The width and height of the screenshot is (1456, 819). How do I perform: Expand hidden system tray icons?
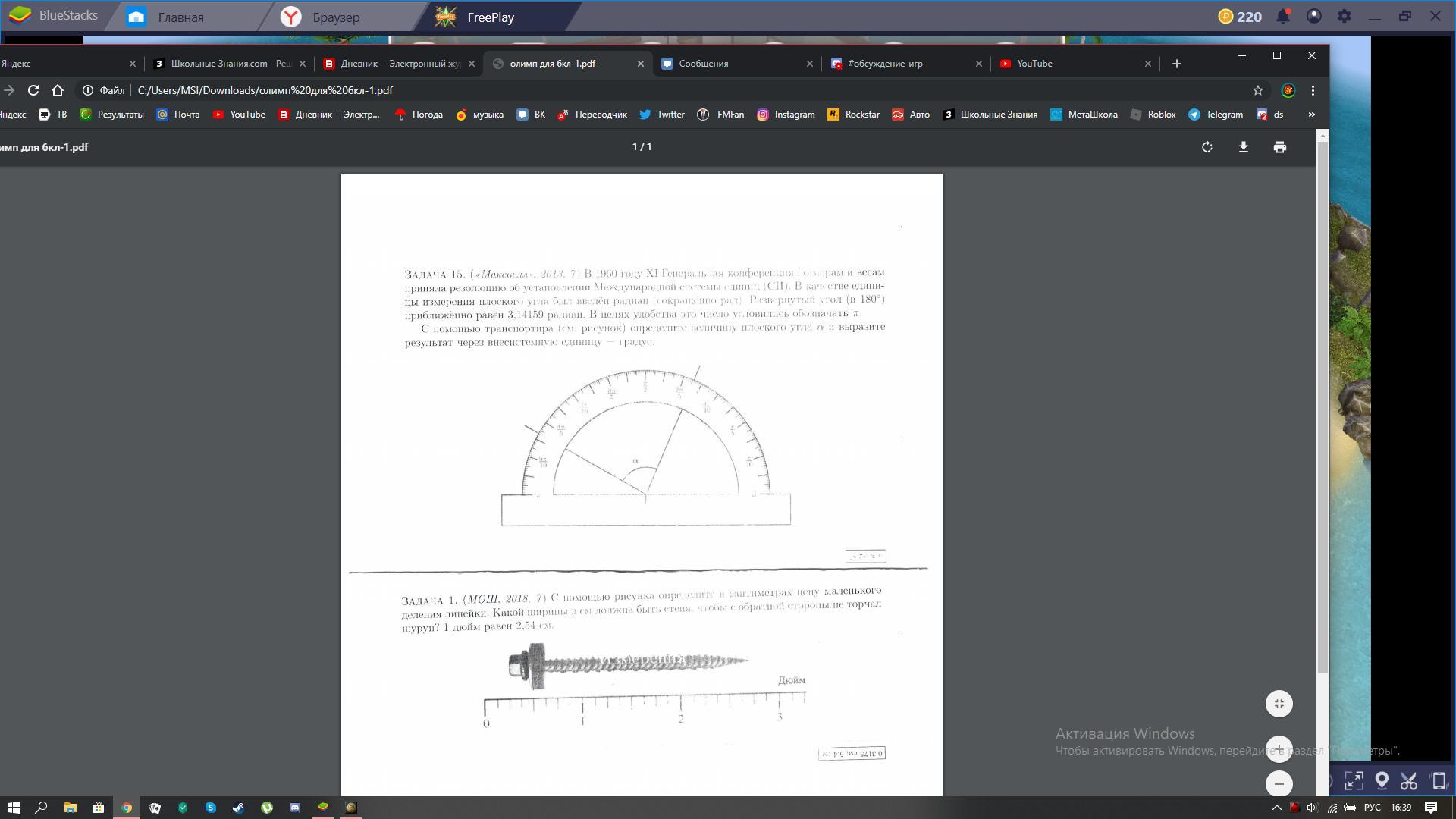(1276, 808)
